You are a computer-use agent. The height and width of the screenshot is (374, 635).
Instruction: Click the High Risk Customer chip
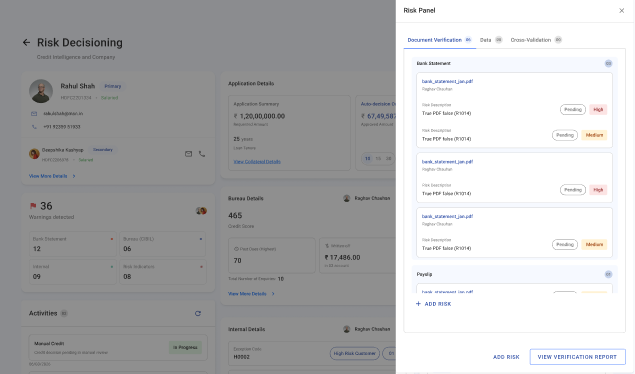[355, 353]
